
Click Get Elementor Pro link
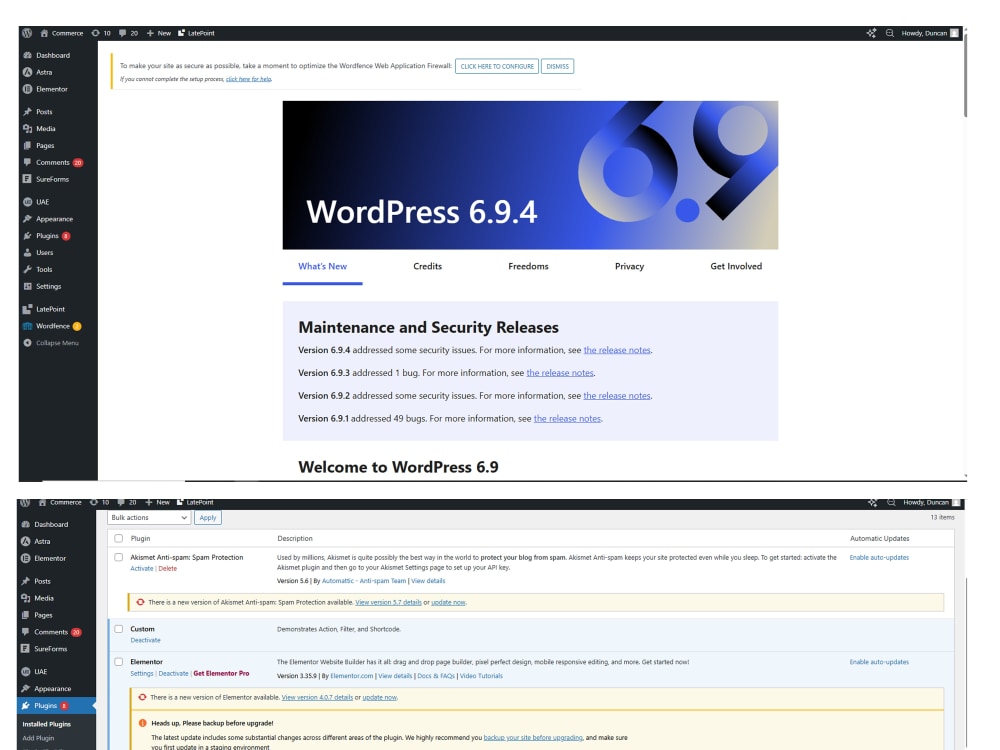(221, 673)
